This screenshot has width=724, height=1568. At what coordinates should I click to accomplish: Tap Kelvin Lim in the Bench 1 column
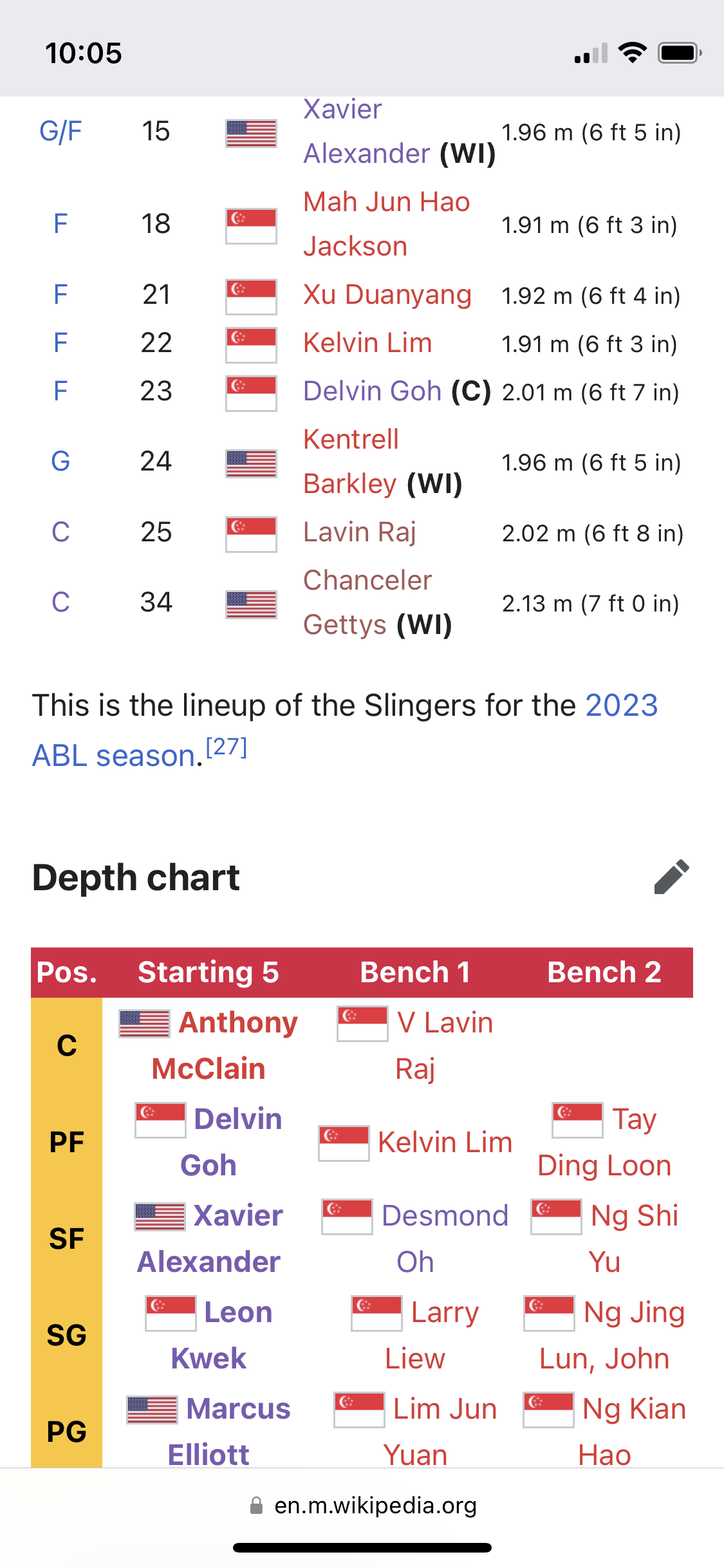tap(445, 1143)
